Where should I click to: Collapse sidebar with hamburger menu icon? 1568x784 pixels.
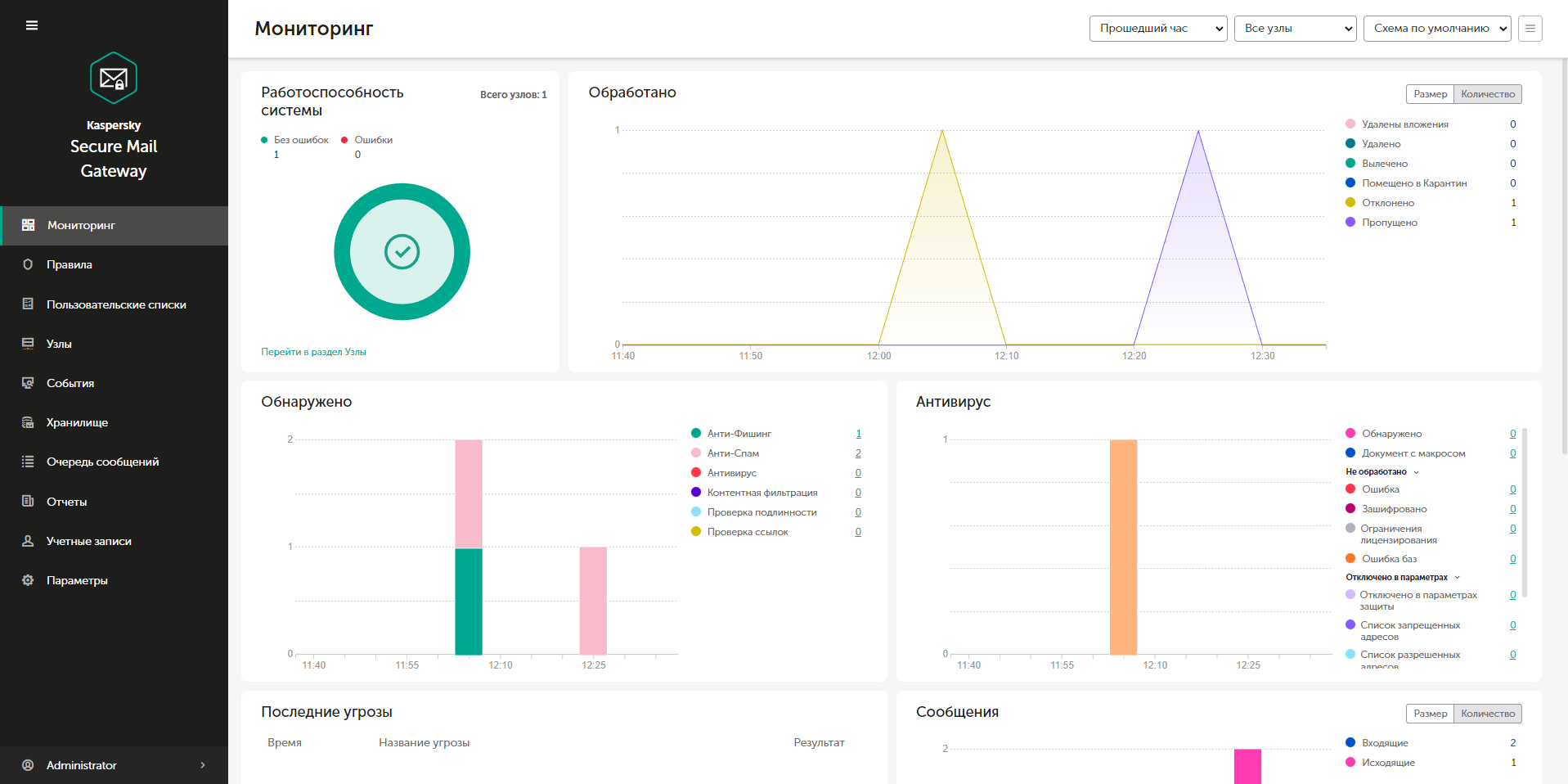pos(32,25)
